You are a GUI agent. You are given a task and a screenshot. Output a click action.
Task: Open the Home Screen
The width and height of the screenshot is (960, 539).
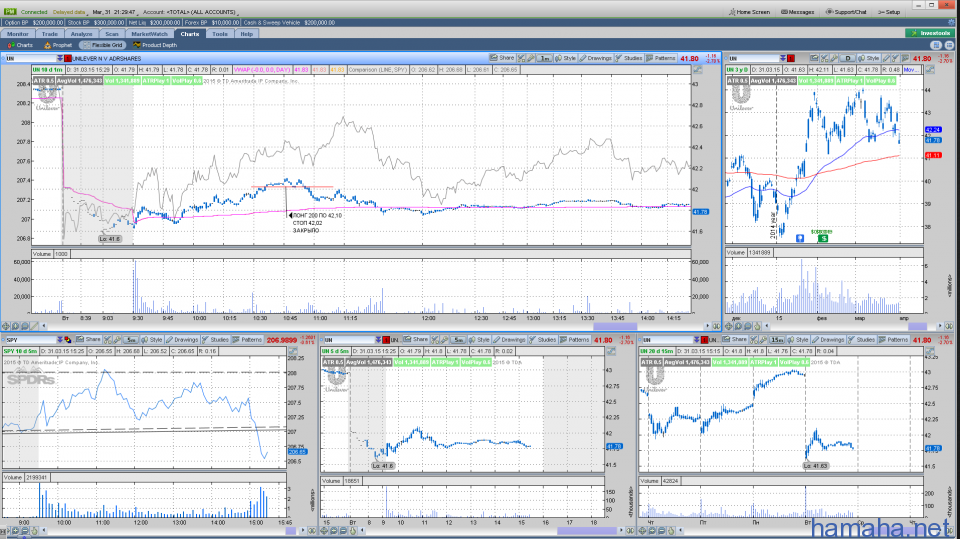click(x=749, y=12)
